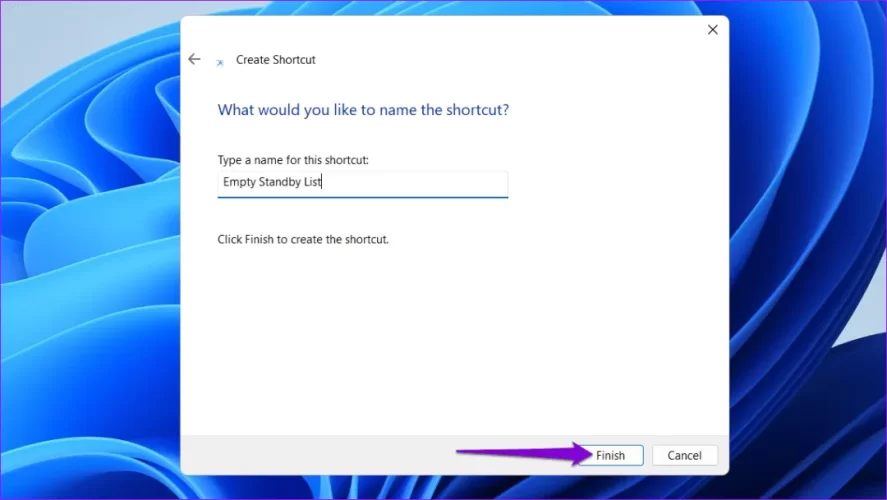Viewport: 887px width, 500px height.
Task: Close the Create Shortcut dialog with X
Action: [712, 30]
